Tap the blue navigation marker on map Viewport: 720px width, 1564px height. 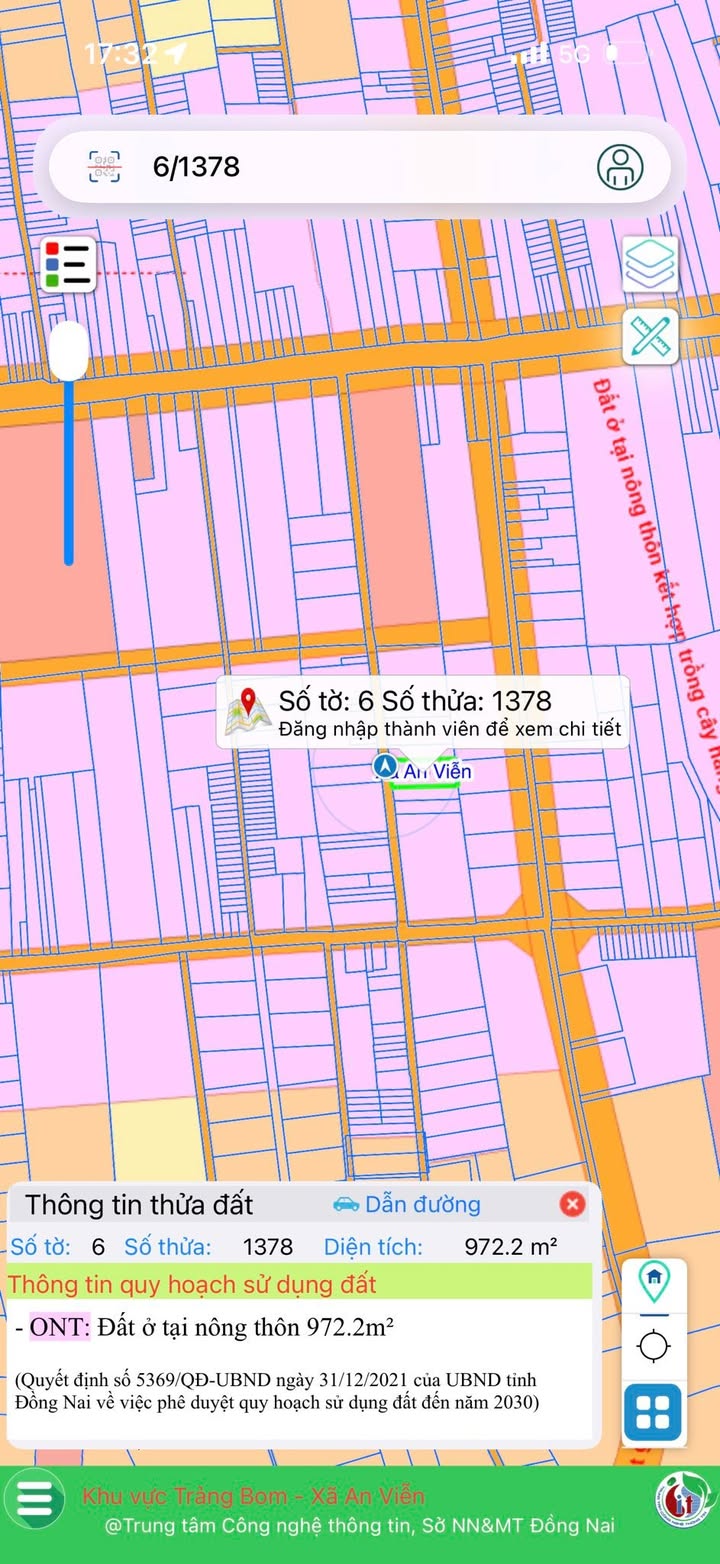382,767
